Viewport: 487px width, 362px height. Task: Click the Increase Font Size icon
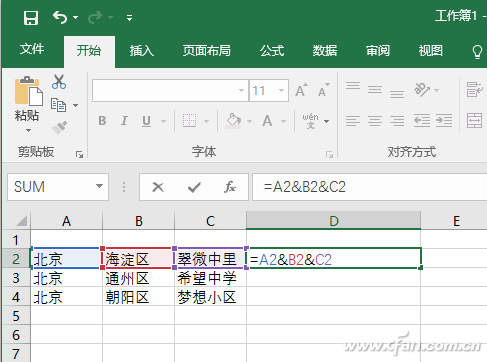301,90
